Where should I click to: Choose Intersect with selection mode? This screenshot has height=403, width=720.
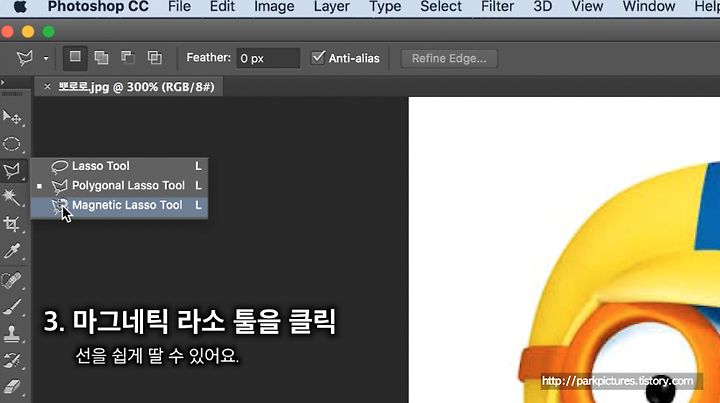(155, 58)
